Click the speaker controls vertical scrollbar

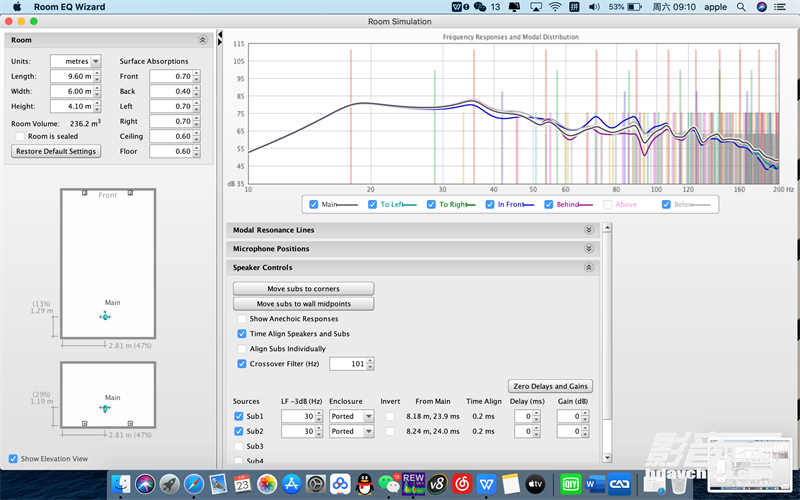(607, 342)
